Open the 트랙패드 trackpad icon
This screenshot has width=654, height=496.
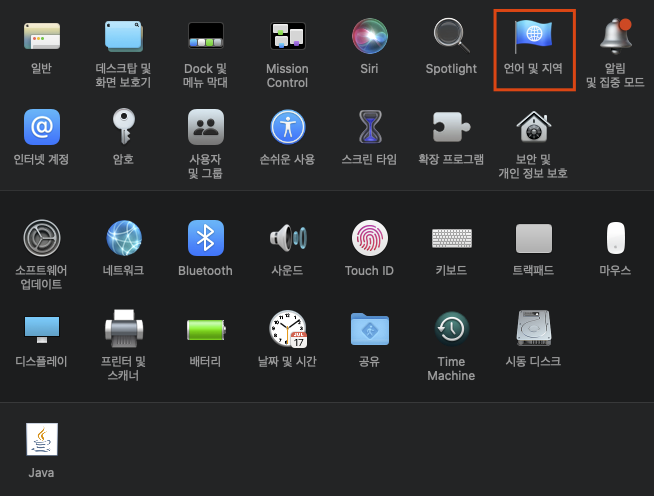coord(533,238)
